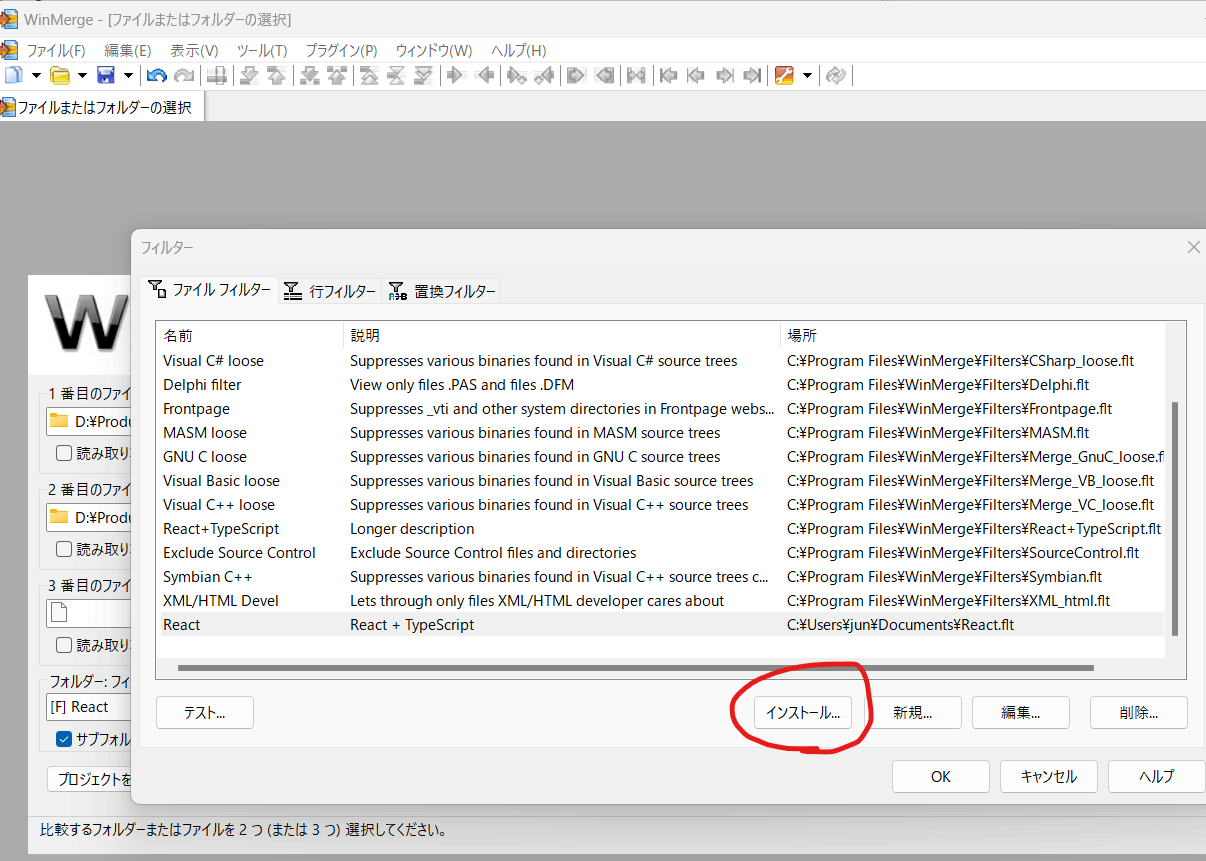1206x861 pixels.
Task: Click the Refresh toolbar icon
Action: click(x=835, y=75)
